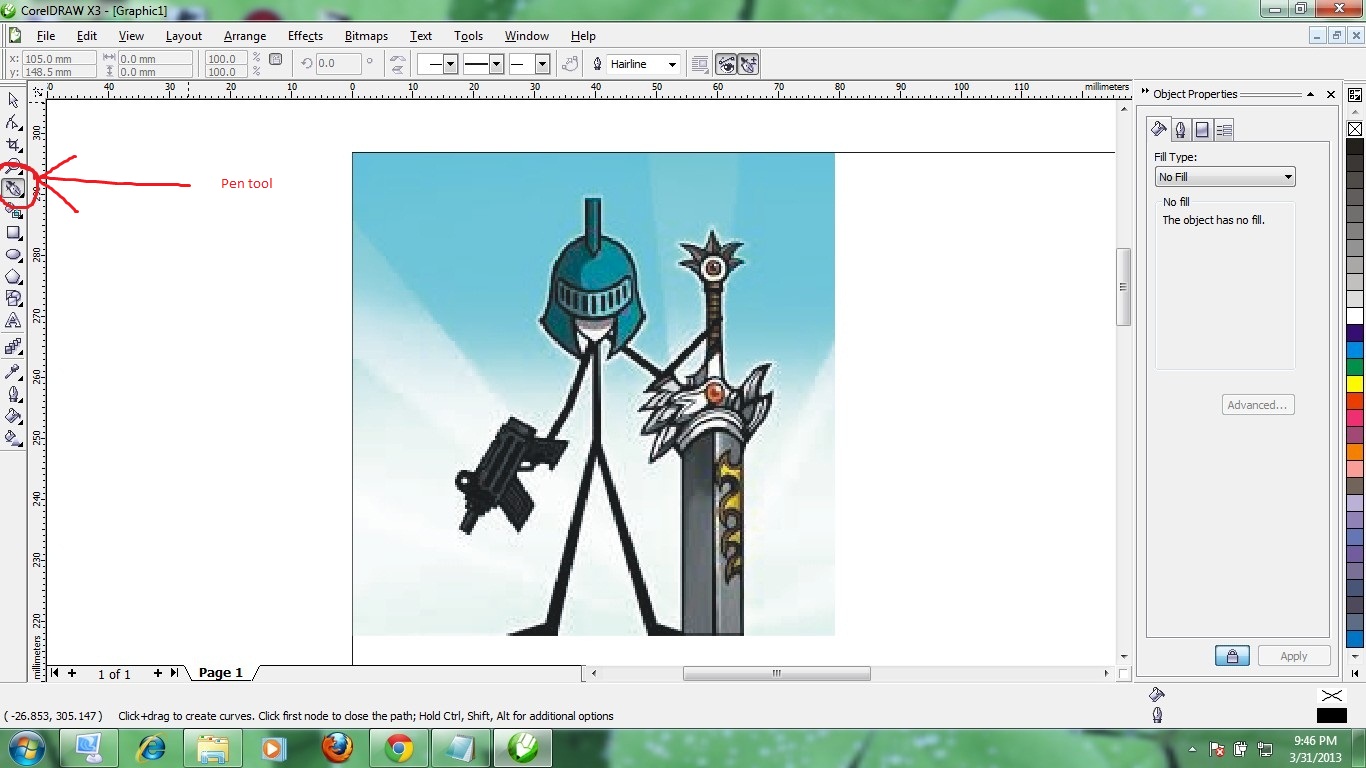
Task: Choose the Shape tool
Action: pyautogui.click(x=13, y=123)
